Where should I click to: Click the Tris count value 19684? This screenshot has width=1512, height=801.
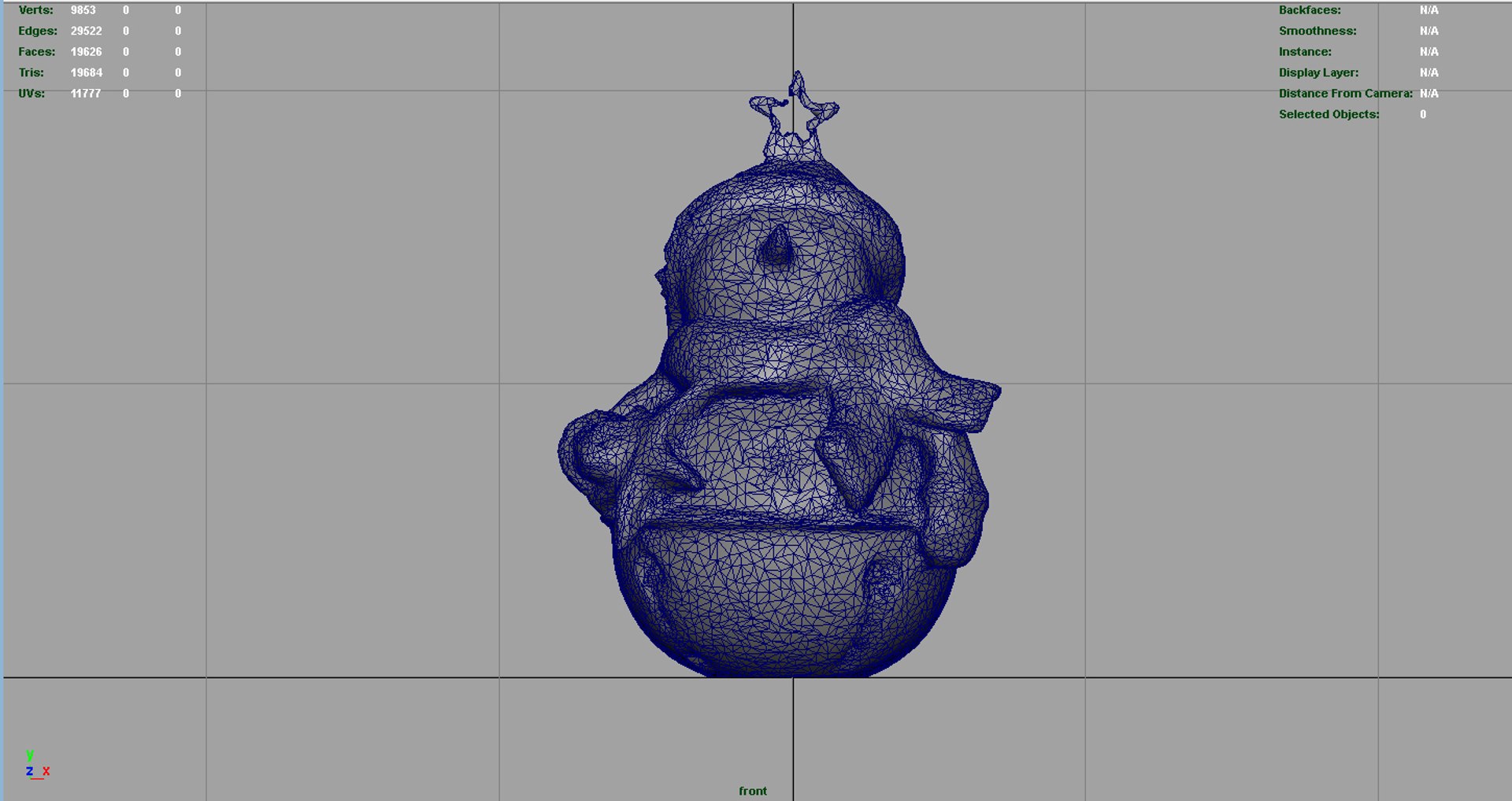point(86,72)
